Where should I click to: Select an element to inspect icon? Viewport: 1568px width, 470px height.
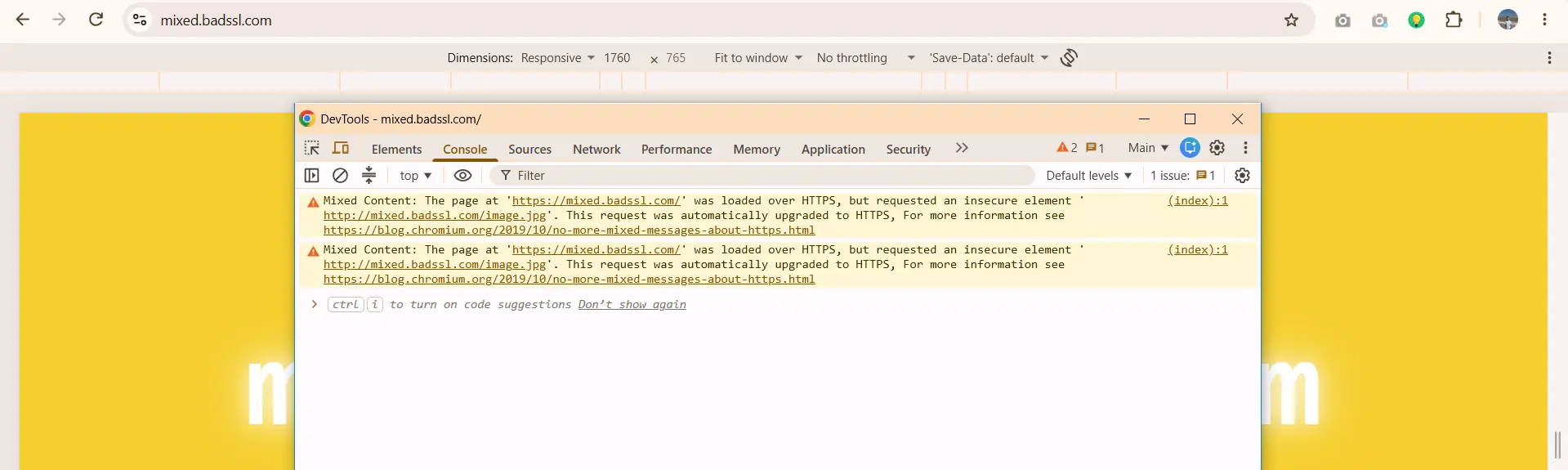coord(312,148)
